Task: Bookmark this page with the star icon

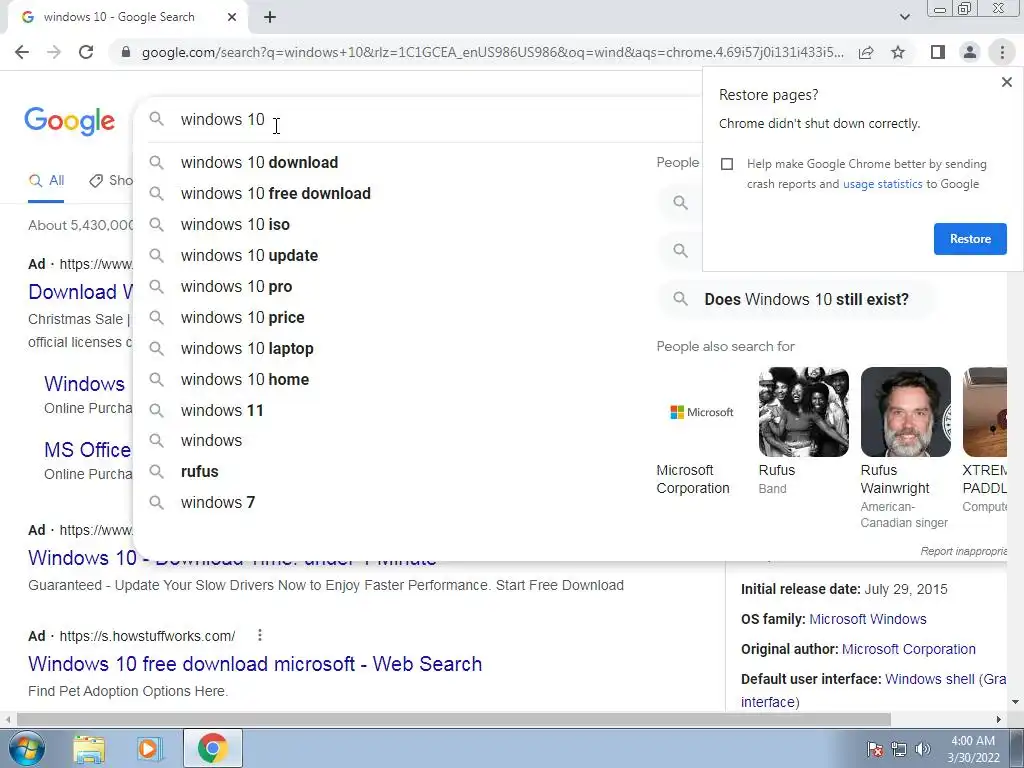Action: 898,52
